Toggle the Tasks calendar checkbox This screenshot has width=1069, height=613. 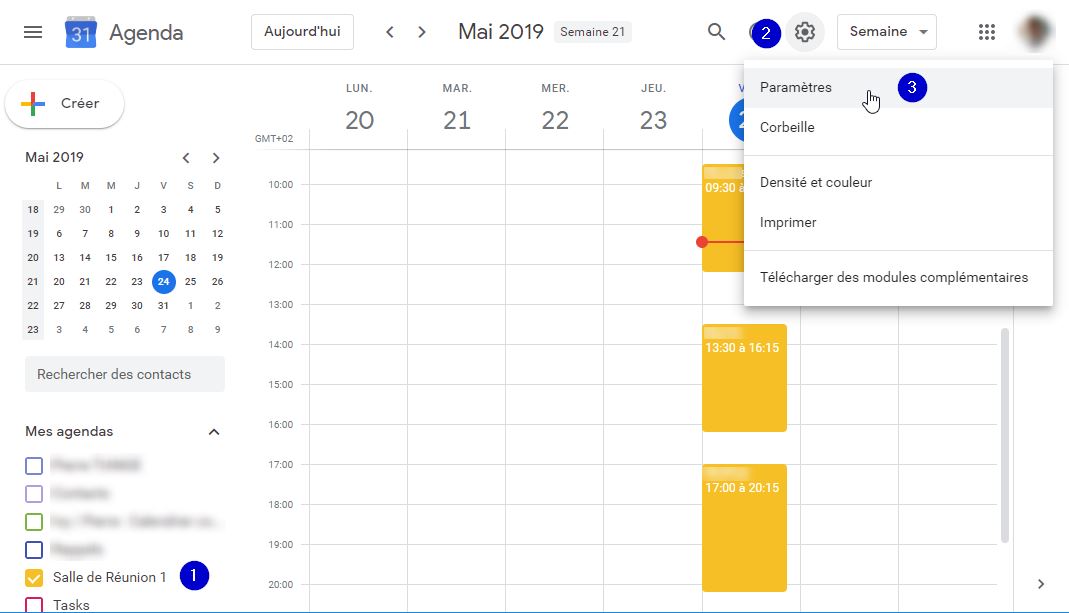coord(34,604)
